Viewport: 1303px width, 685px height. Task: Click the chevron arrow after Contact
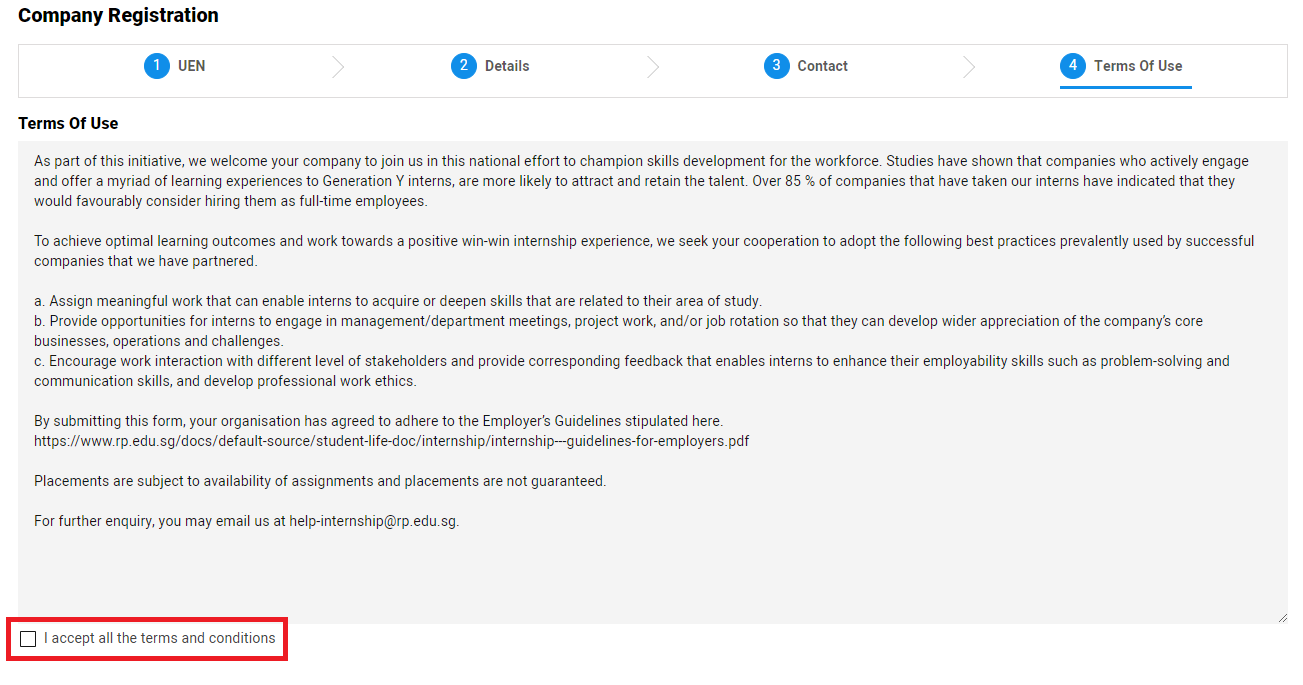tap(969, 67)
